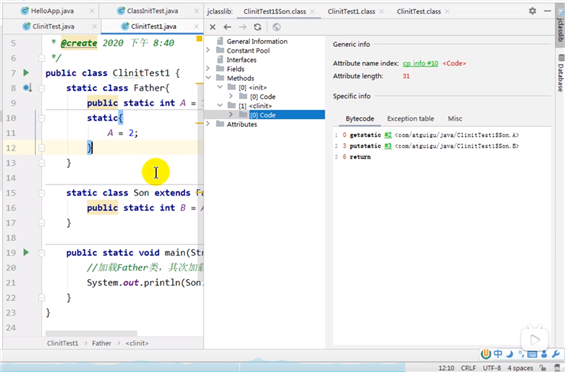Toggle read-only lock in status bar
Viewport: 565px width, 372px height.
click(x=543, y=368)
